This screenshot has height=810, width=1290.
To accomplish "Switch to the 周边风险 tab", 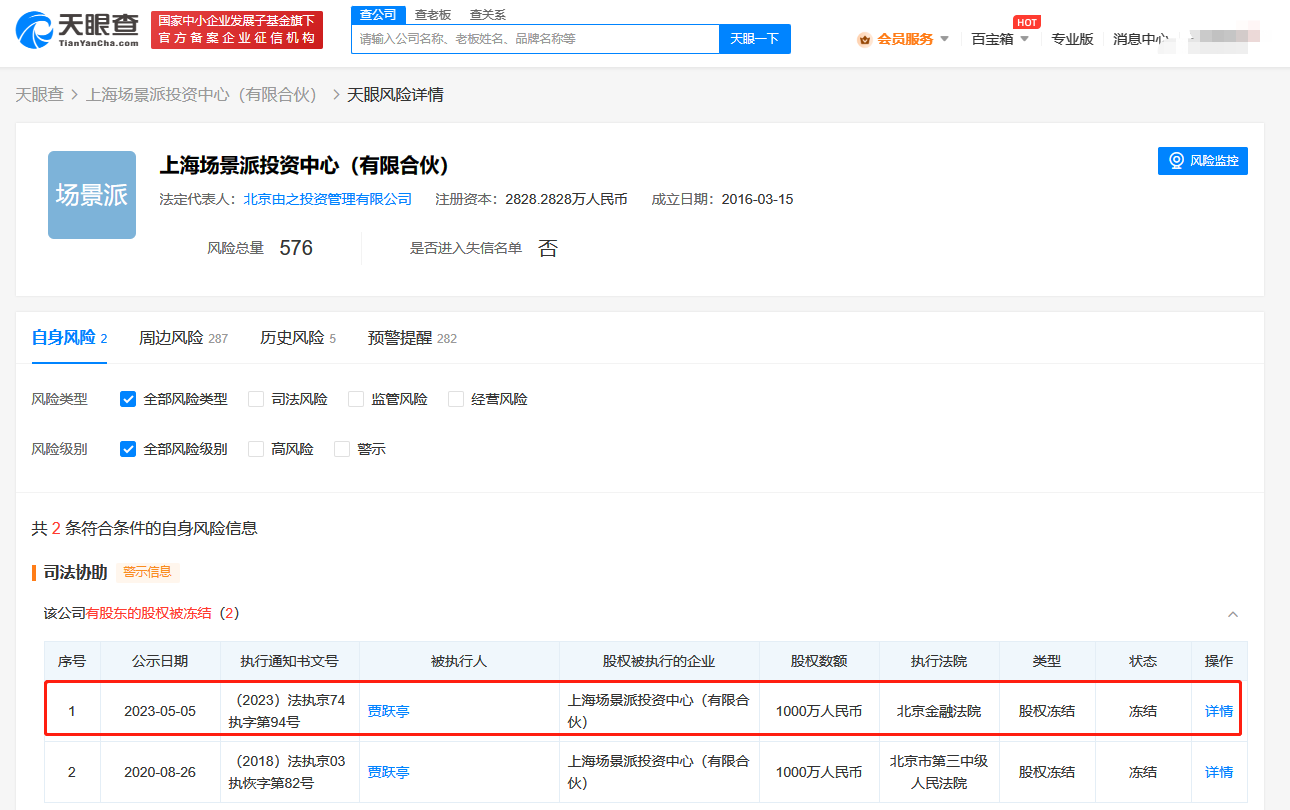I will coord(183,338).
